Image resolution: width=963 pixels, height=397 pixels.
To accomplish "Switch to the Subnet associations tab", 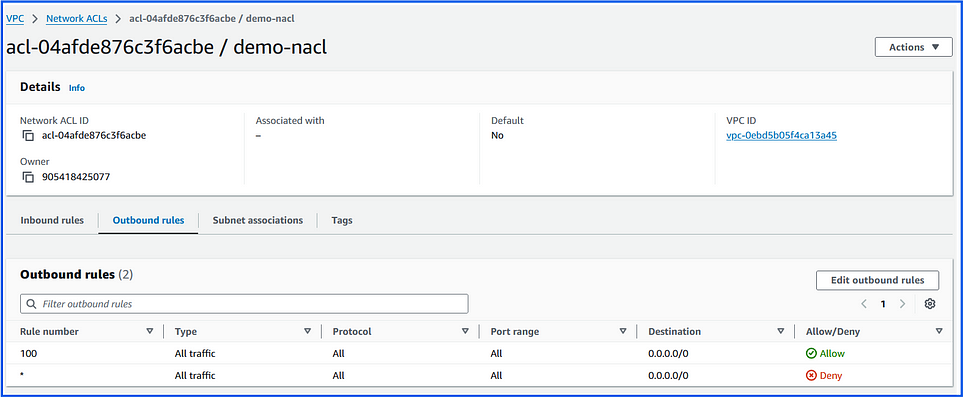I will coord(257,220).
